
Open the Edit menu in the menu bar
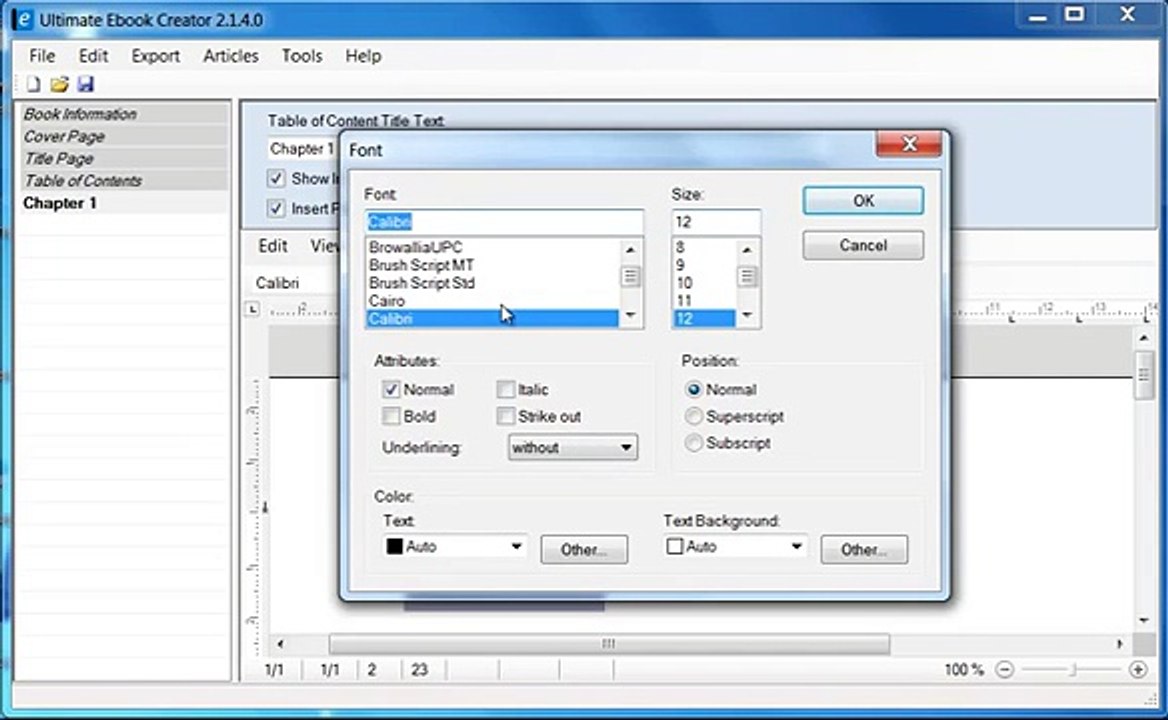click(93, 56)
